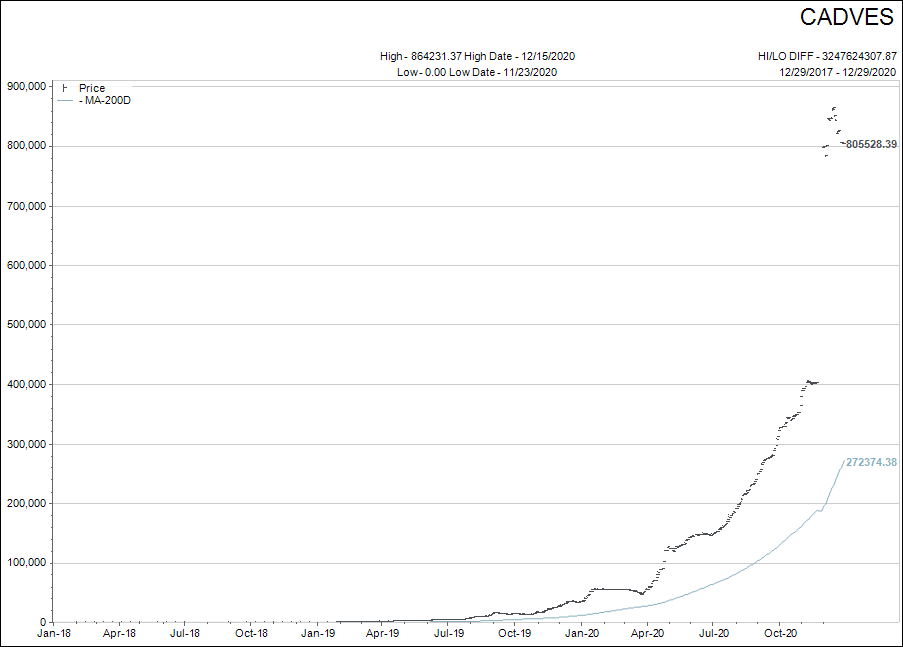
Task: Click the 272374.38 moving average value label
Action: pyautogui.click(x=871, y=462)
